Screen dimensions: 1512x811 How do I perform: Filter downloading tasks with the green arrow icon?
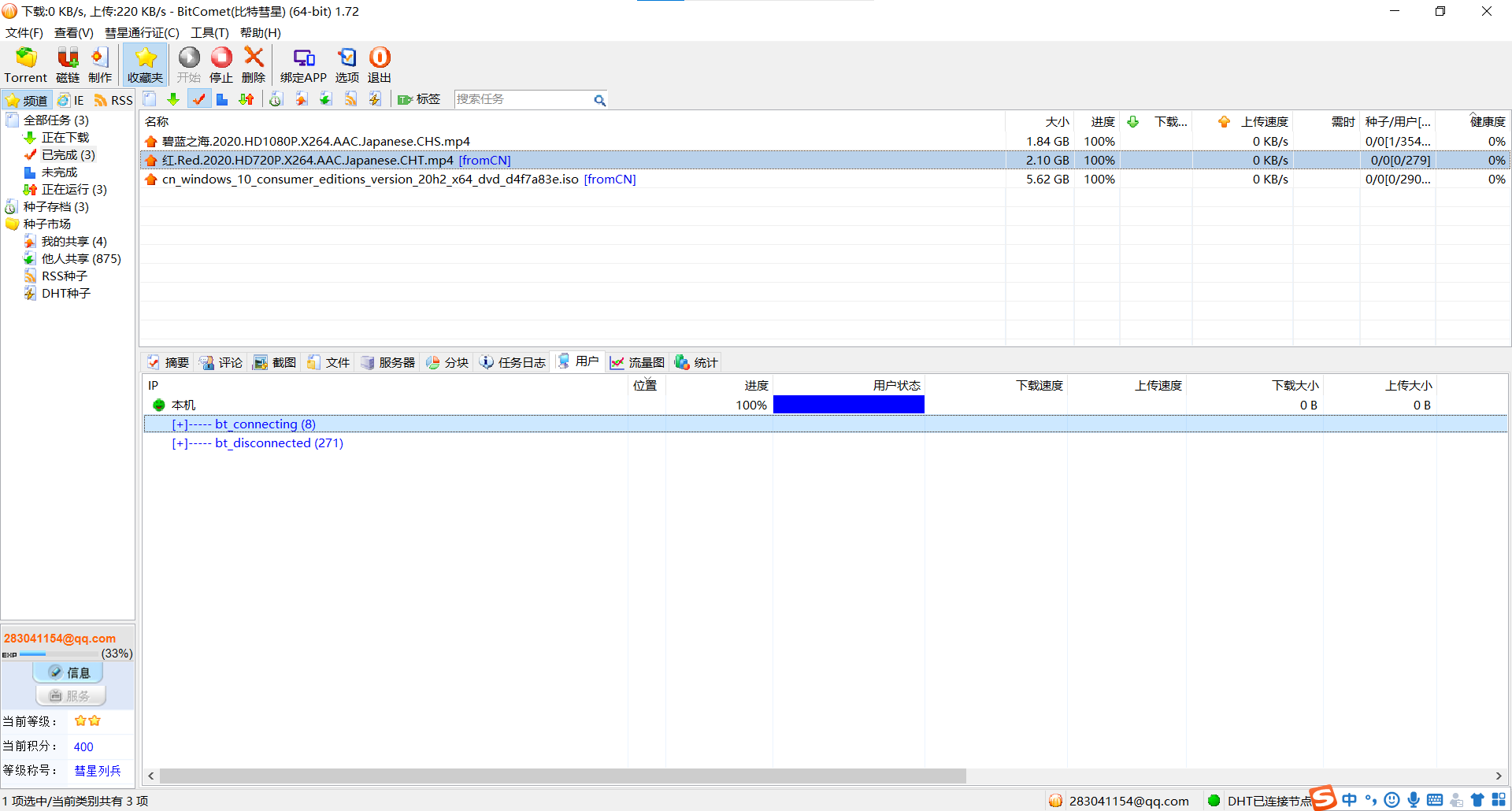[173, 99]
